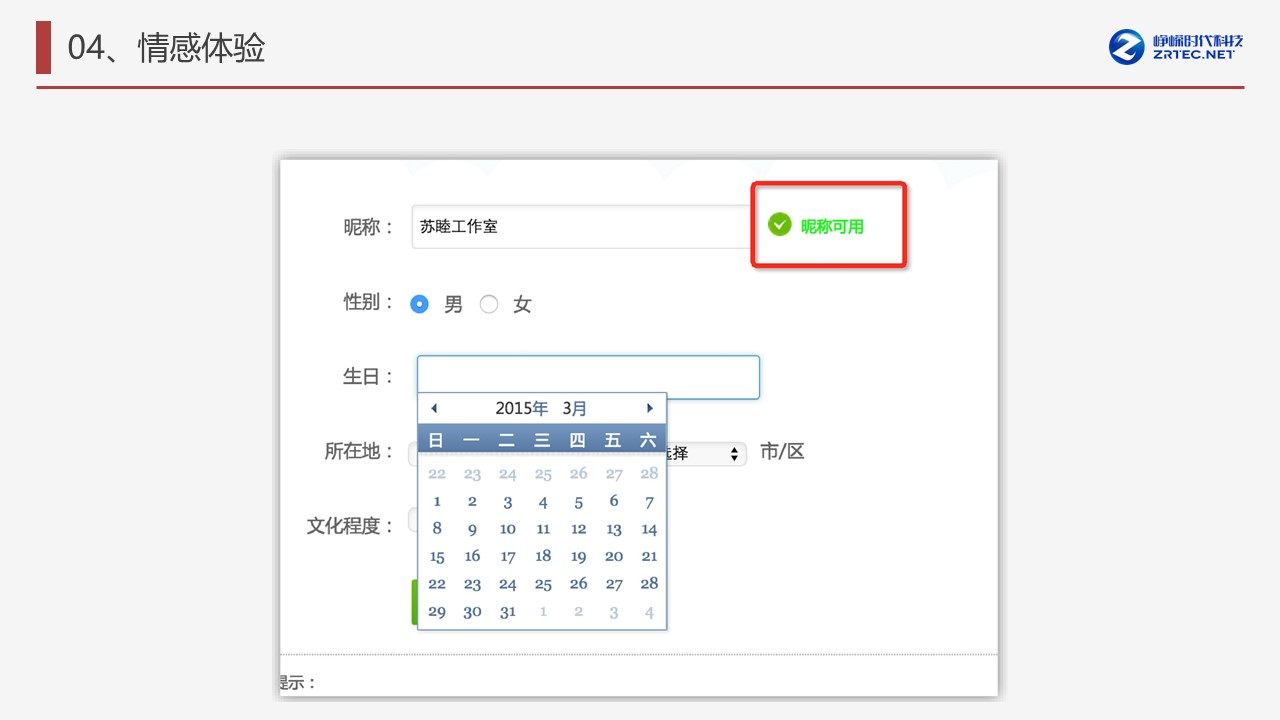This screenshot has width=1280, height=720.
Task: Pick March 15 in the calendar
Action: pos(437,557)
